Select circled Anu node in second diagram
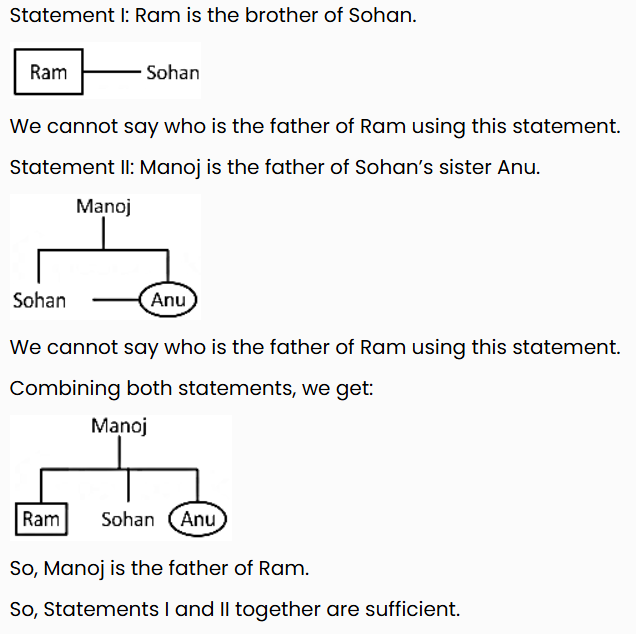The width and height of the screenshot is (636, 634). (x=168, y=300)
